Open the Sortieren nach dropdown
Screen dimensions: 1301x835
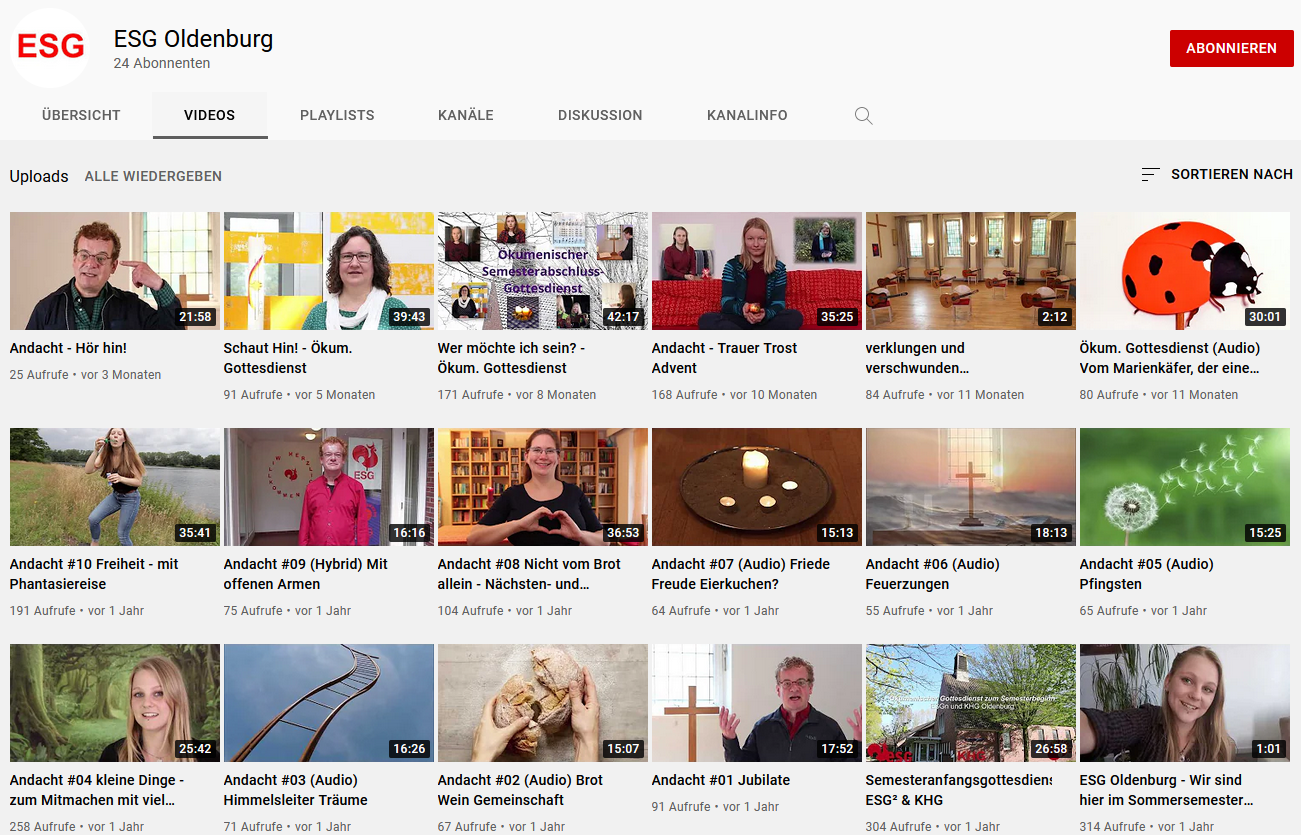(1217, 175)
